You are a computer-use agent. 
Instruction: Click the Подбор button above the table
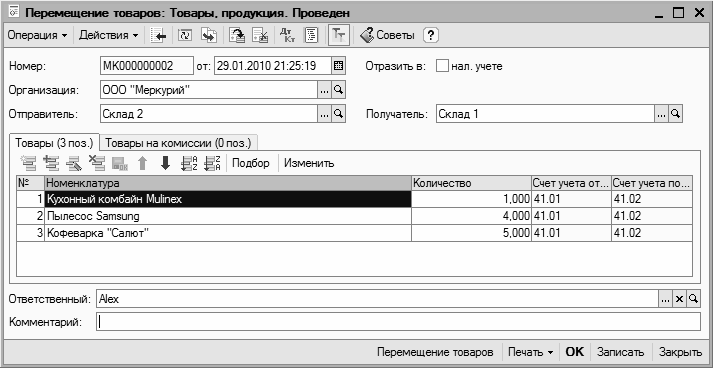click(251, 163)
